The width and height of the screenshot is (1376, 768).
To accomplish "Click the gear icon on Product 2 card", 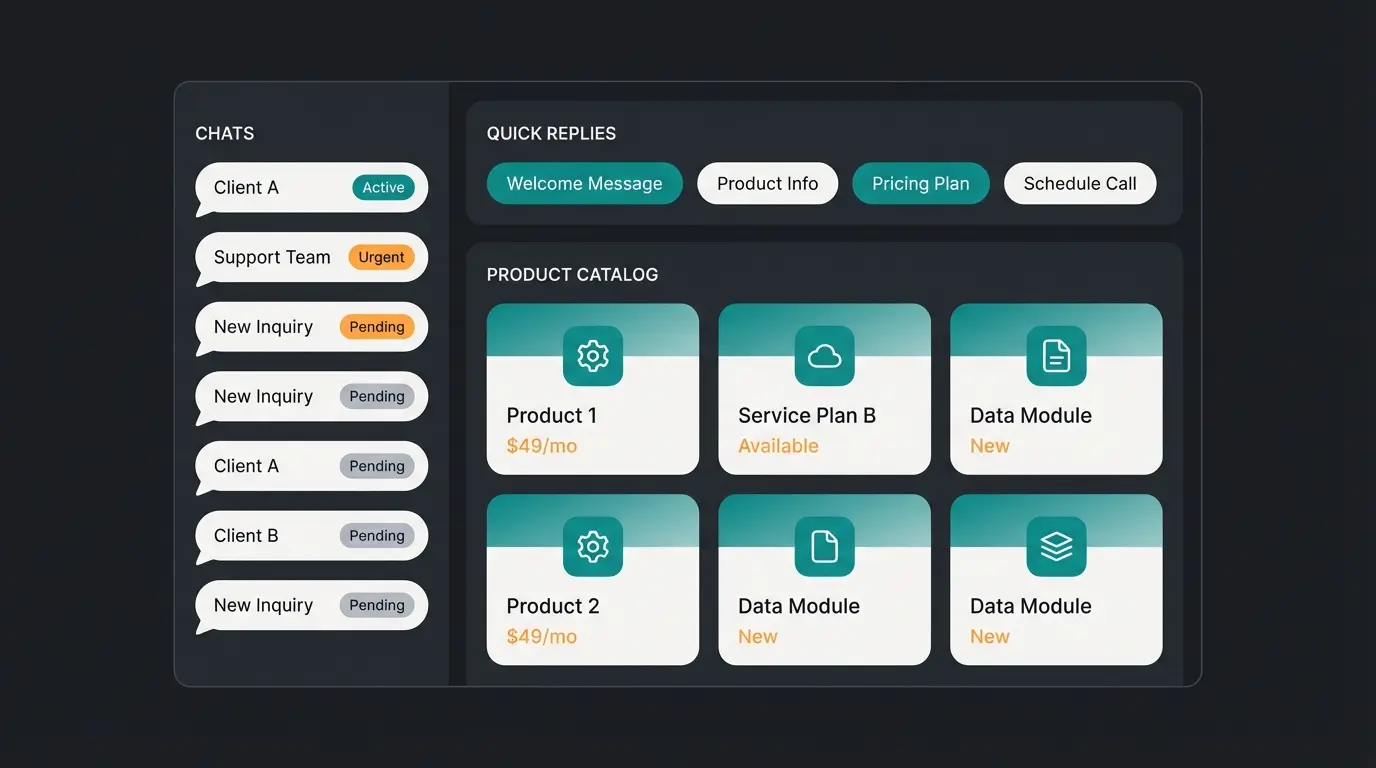I will pos(593,546).
